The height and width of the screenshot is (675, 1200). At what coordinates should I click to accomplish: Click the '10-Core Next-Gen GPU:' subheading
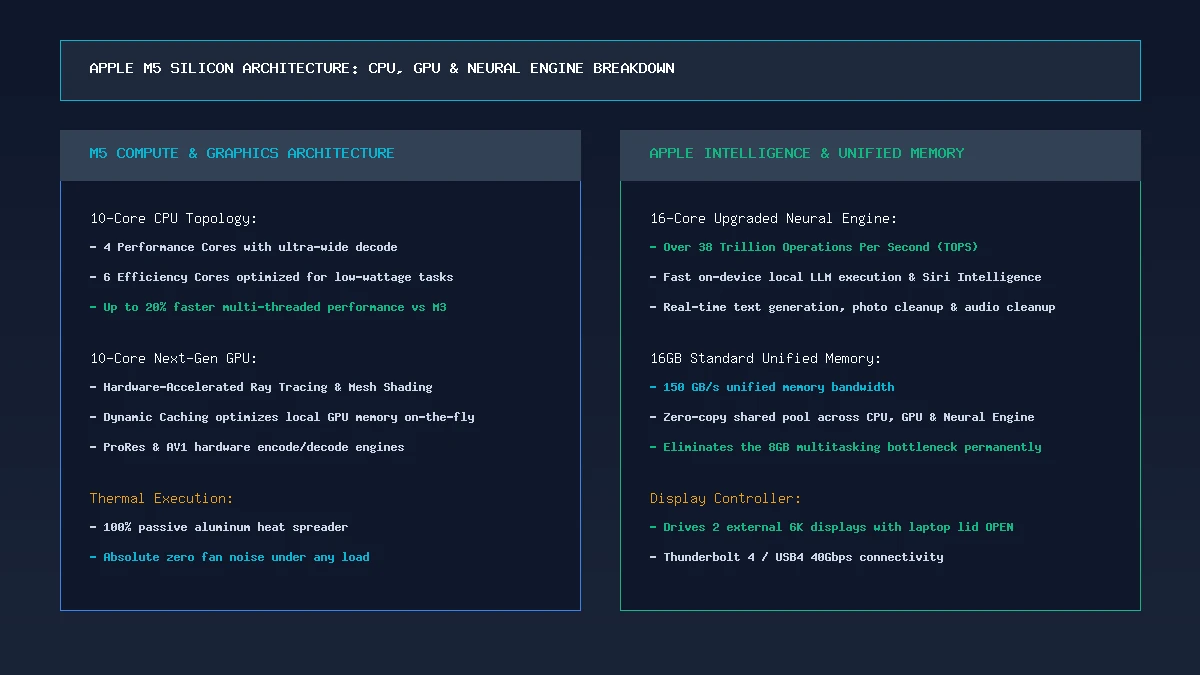[174, 358]
